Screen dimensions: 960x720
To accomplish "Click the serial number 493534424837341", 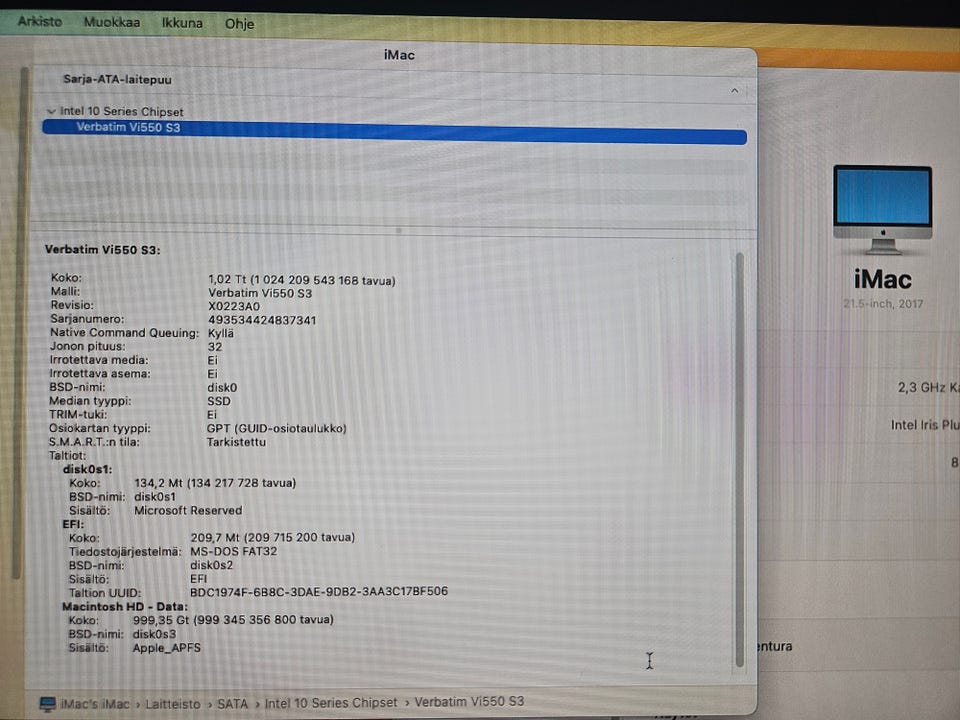I will (x=262, y=320).
